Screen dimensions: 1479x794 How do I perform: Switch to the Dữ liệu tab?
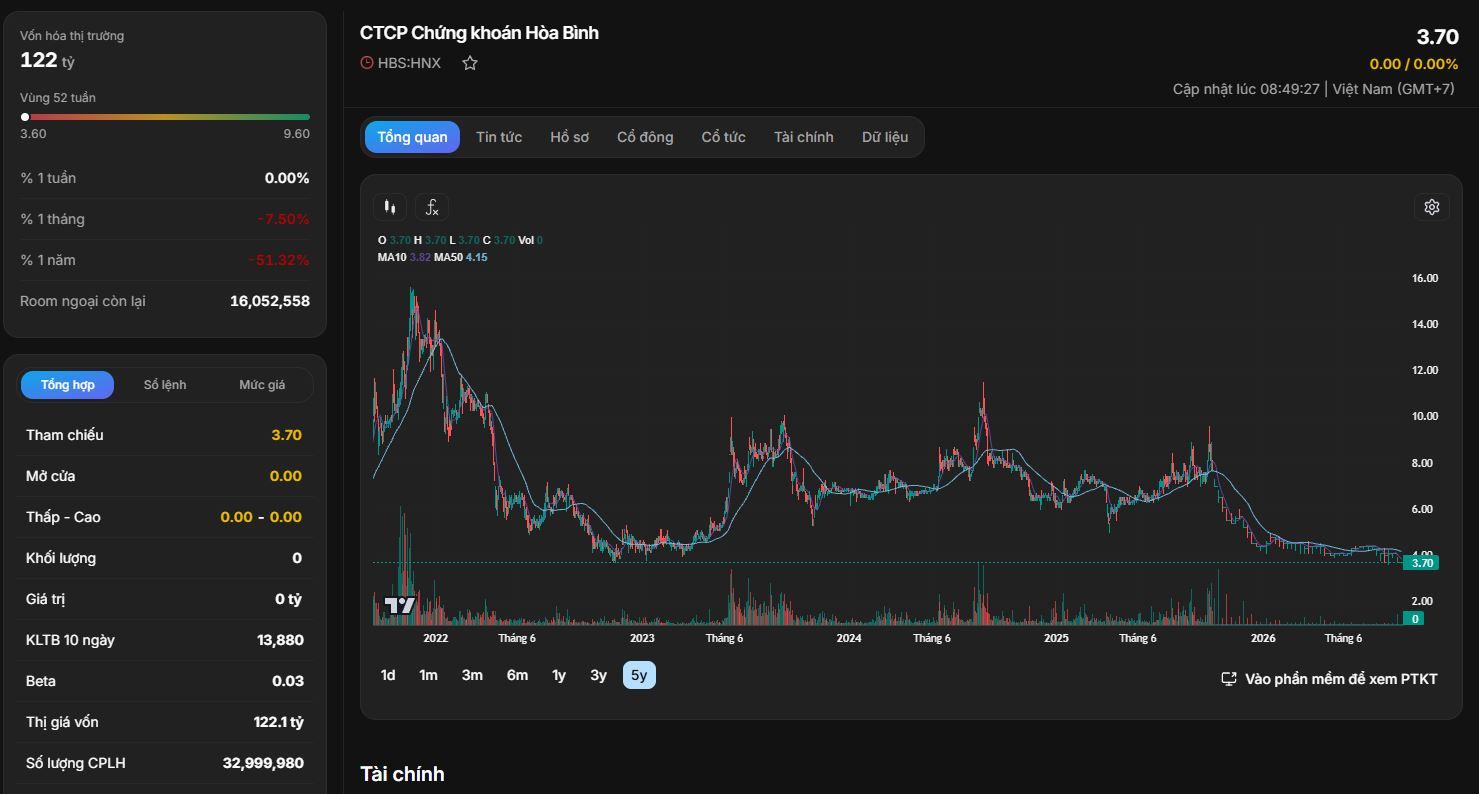pyautogui.click(x=885, y=137)
